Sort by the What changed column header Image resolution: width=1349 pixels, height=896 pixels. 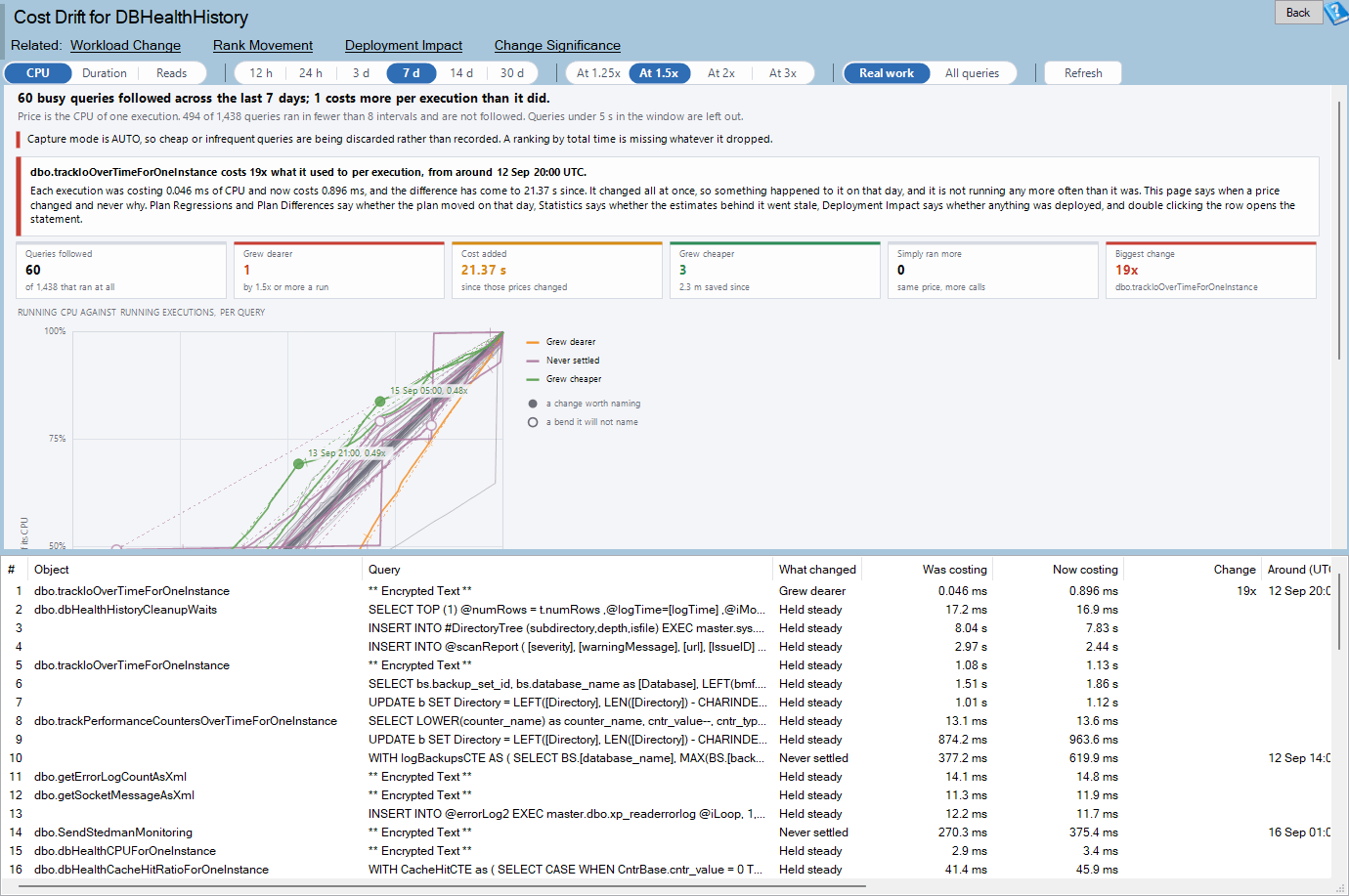coord(817,570)
